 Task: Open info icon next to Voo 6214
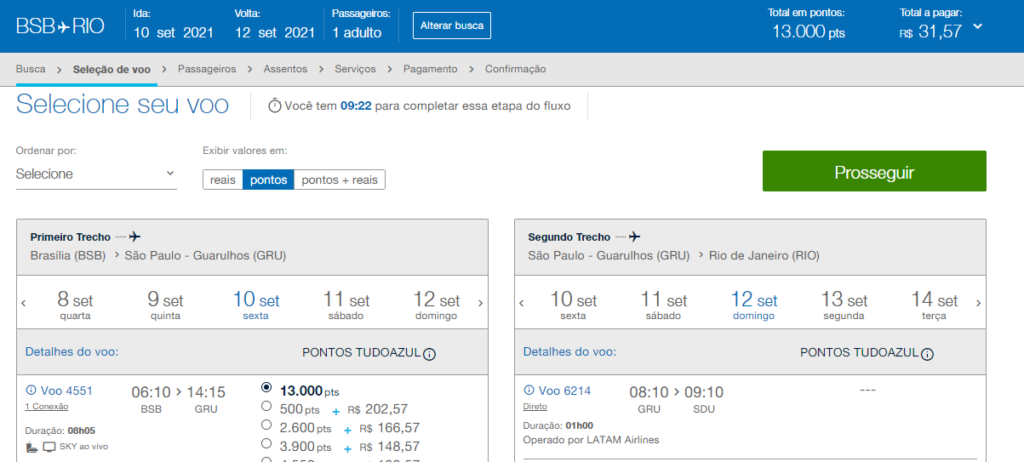click(x=528, y=391)
